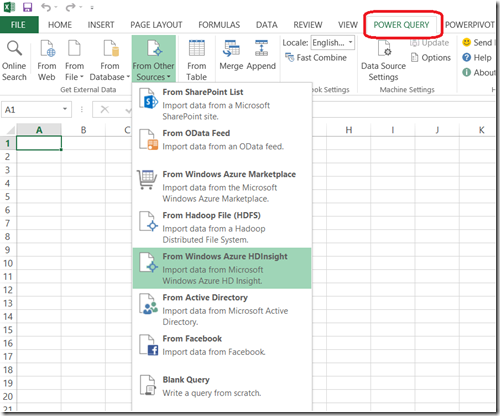Import data From Web

[x=47, y=60]
